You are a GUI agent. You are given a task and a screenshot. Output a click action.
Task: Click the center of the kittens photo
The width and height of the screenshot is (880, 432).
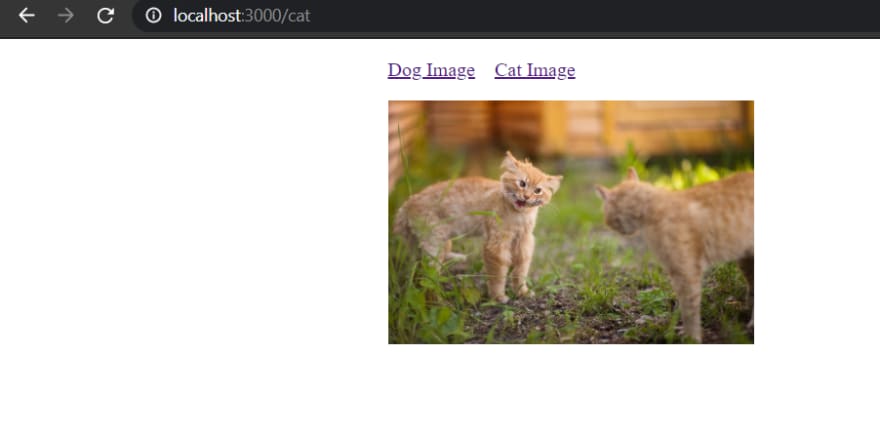pyautogui.click(x=571, y=222)
